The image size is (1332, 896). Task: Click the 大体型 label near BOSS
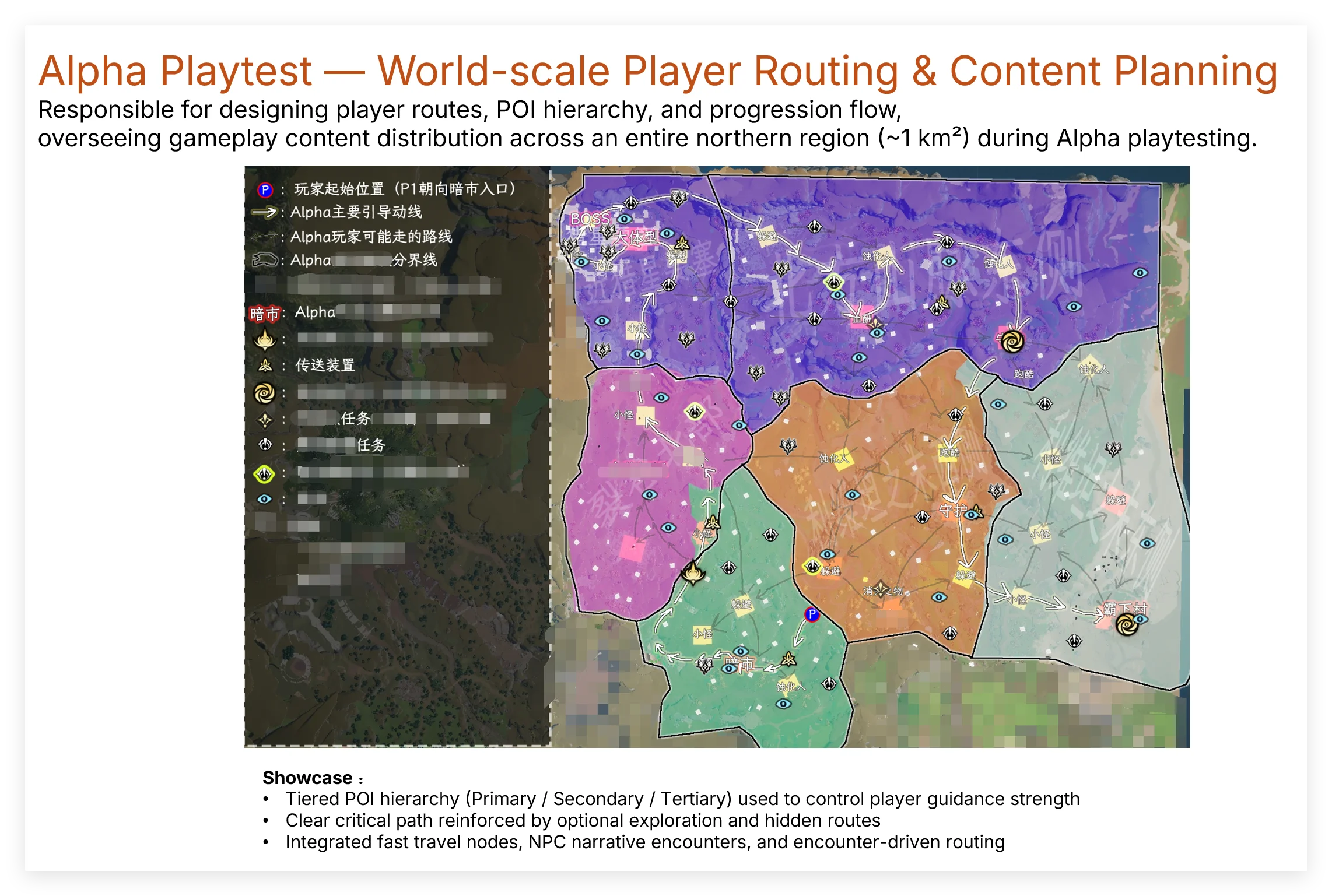[635, 238]
